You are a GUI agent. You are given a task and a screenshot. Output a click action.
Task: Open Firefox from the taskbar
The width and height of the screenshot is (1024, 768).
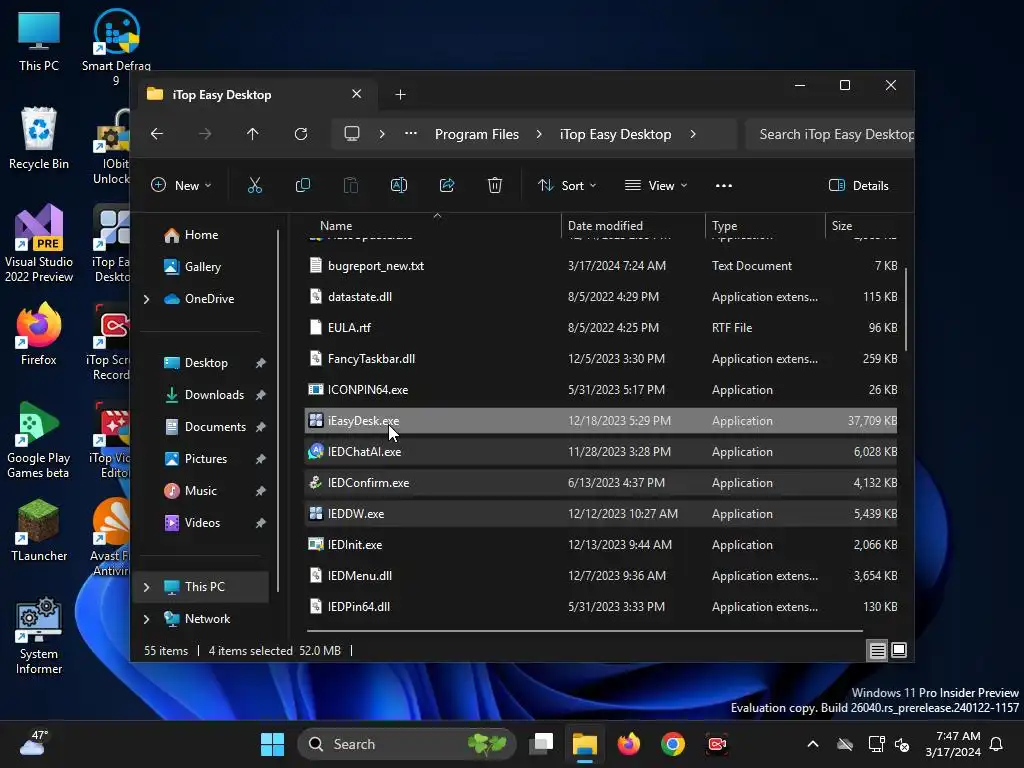(x=629, y=744)
